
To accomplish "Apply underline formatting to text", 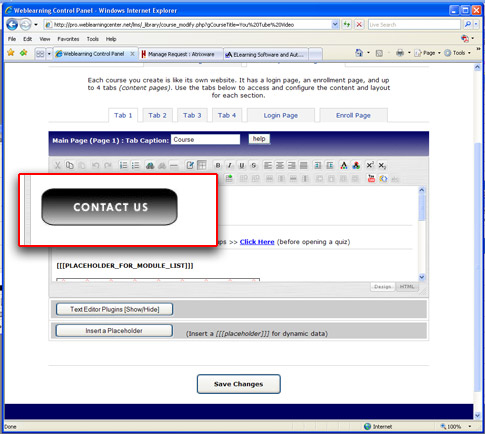I will point(242,165).
